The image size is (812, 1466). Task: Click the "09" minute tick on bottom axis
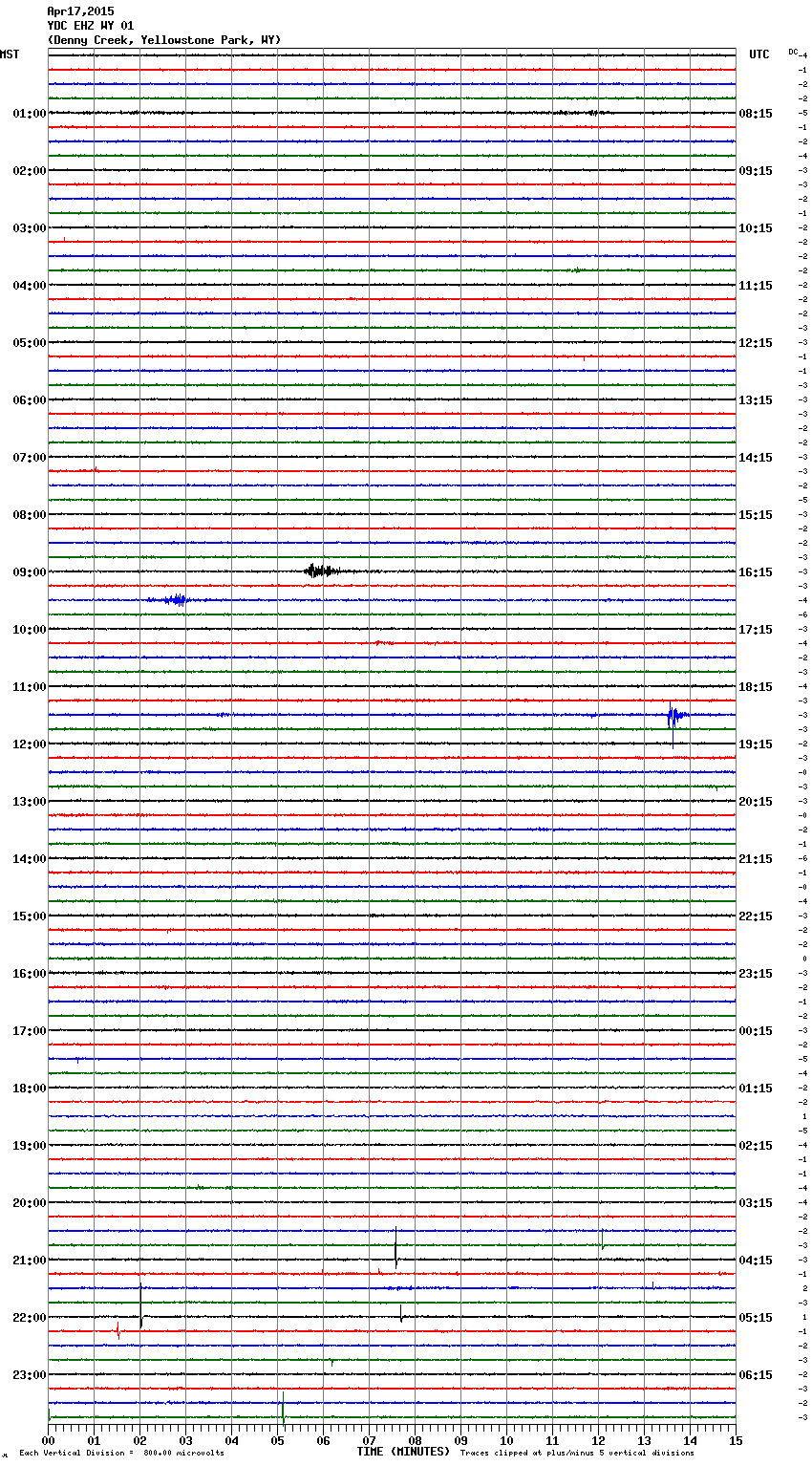click(460, 1440)
